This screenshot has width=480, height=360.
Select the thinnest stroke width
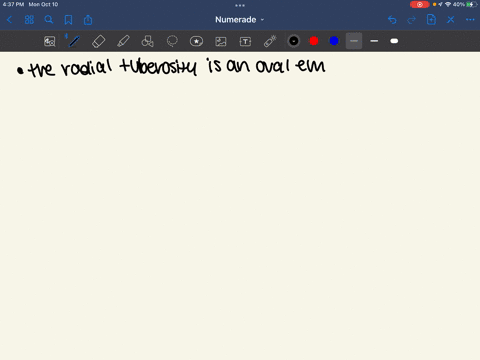click(x=354, y=41)
